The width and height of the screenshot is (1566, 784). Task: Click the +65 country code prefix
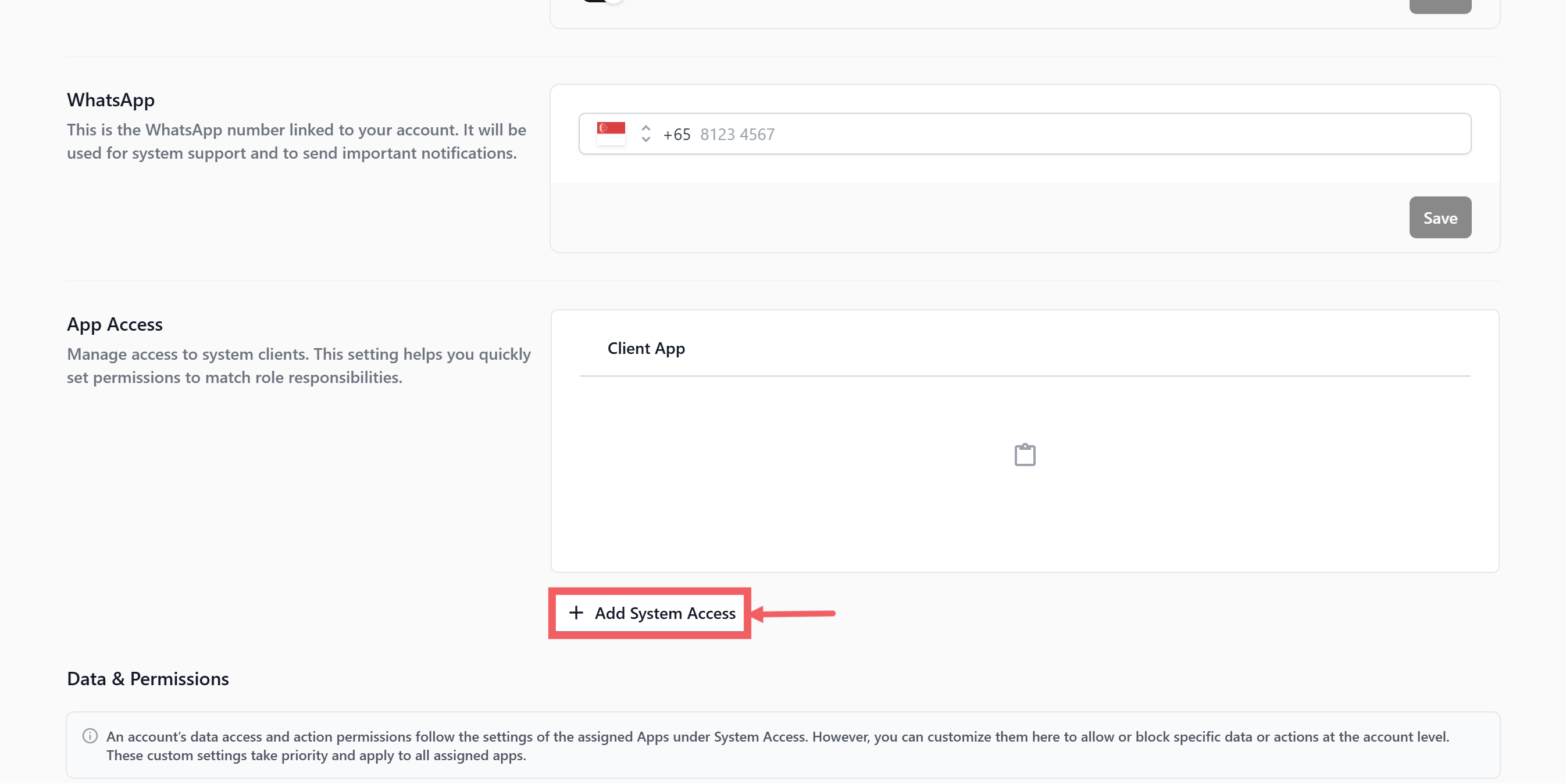point(676,134)
